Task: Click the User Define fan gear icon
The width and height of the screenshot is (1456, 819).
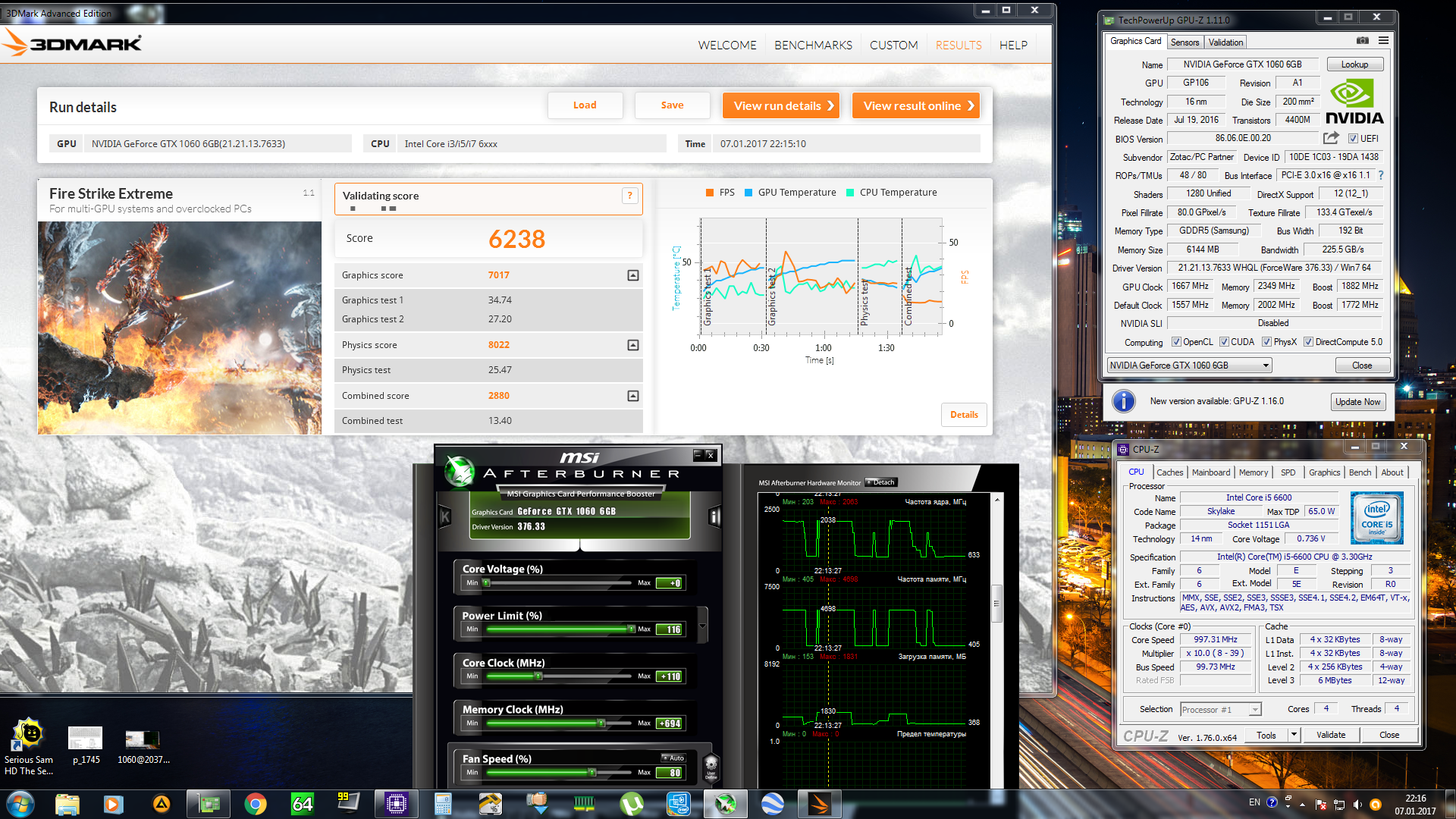Action: (x=711, y=766)
